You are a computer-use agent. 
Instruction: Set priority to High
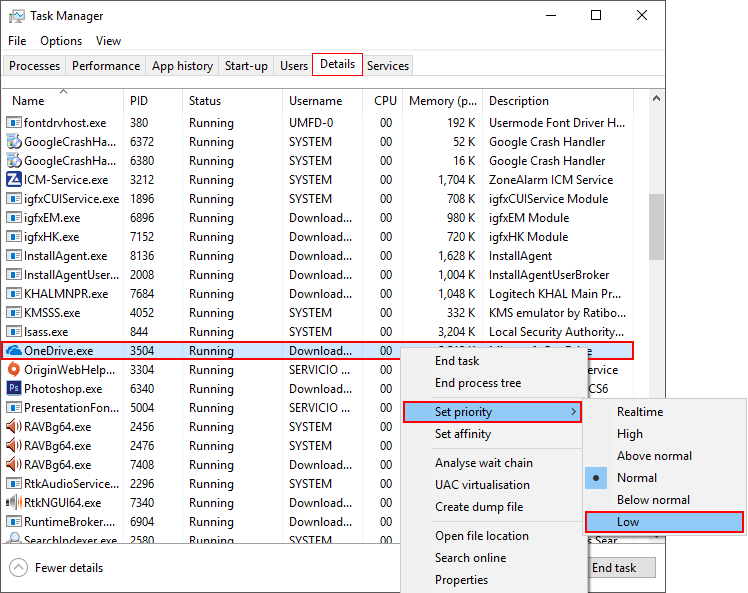pyautogui.click(x=664, y=434)
